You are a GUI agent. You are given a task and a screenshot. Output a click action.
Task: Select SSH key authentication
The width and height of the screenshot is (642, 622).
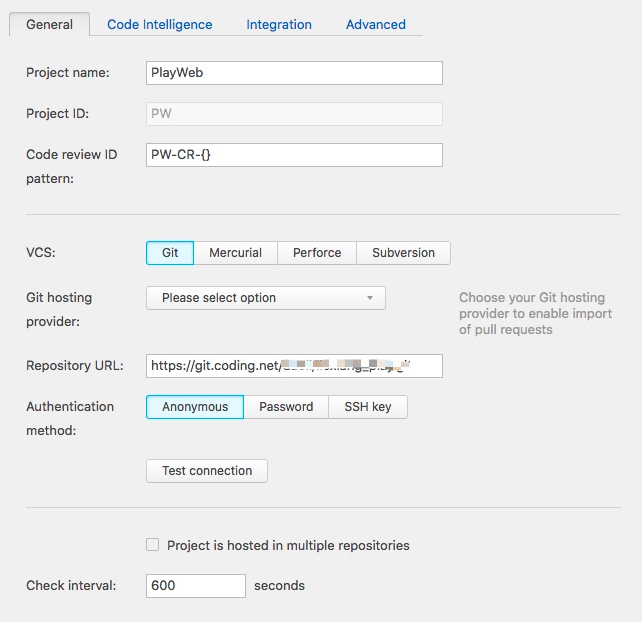coord(367,407)
